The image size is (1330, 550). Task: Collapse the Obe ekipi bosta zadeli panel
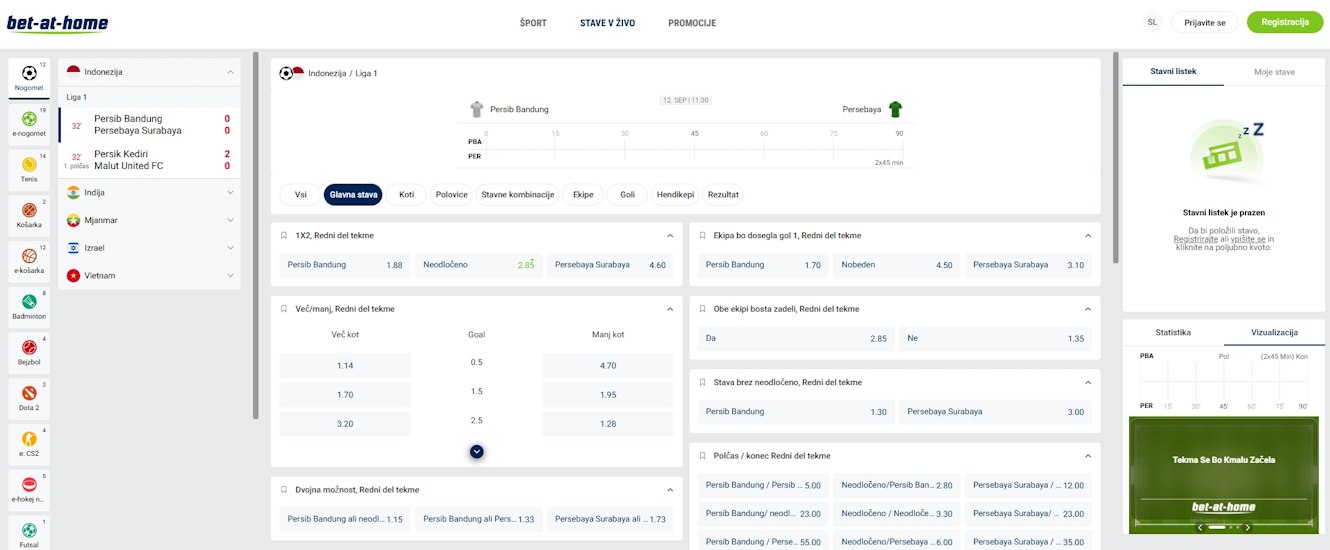click(1088, 309)
